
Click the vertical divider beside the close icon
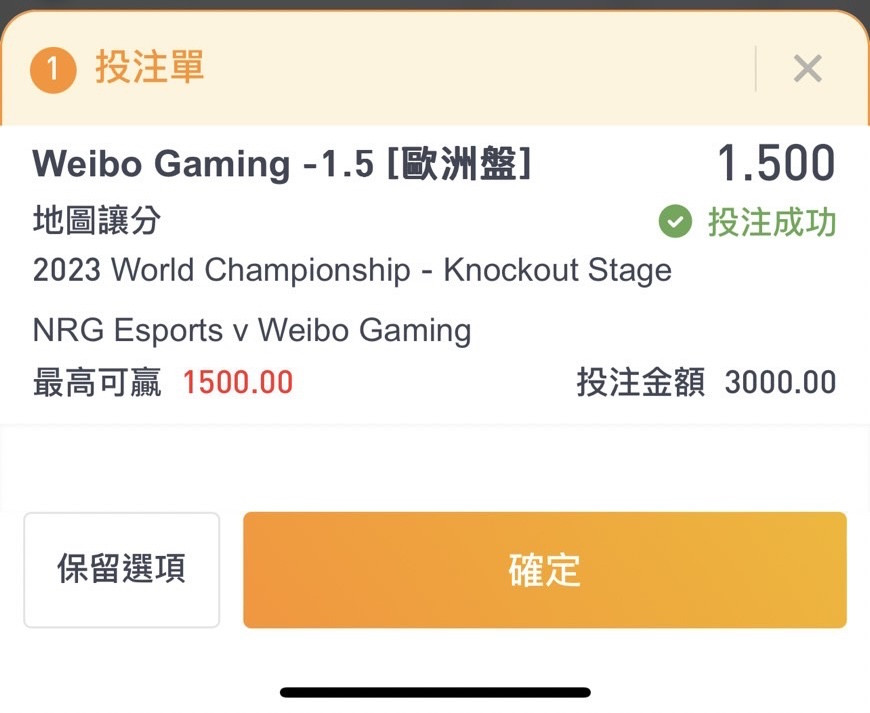pos(756,69)
